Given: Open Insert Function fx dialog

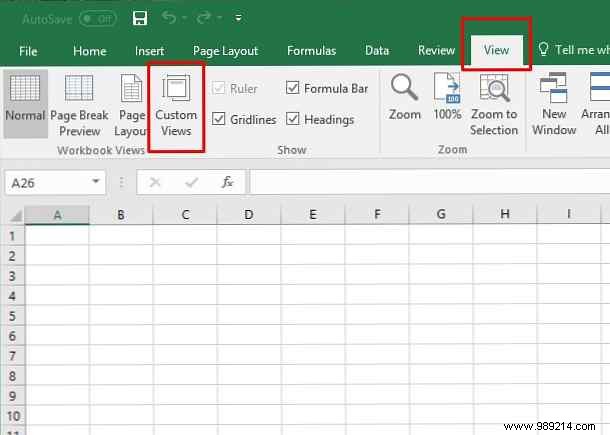Looking at the screenshot, I should pos(227,182).
